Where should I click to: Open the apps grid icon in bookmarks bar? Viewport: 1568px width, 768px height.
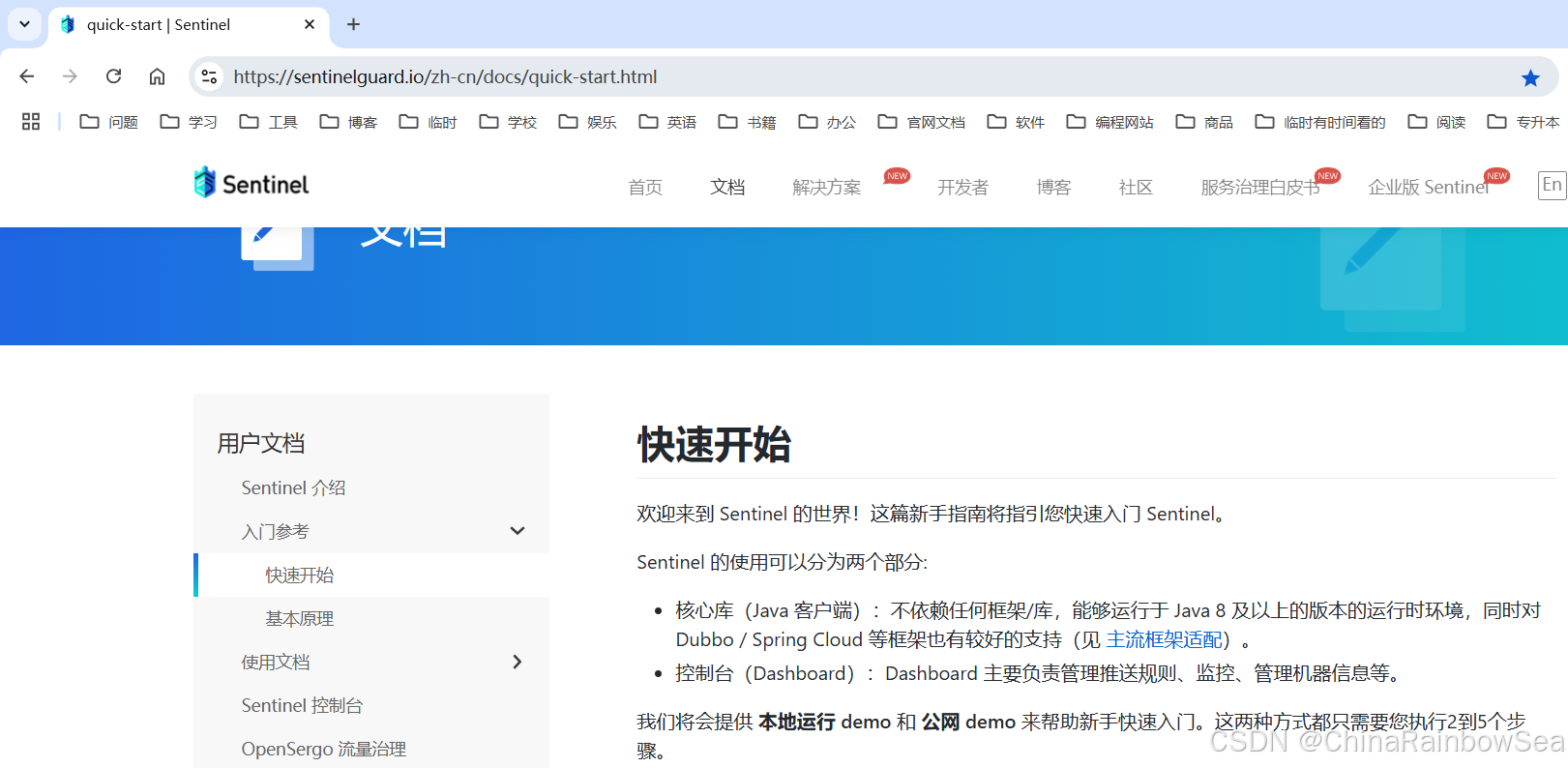coord(31,122)
